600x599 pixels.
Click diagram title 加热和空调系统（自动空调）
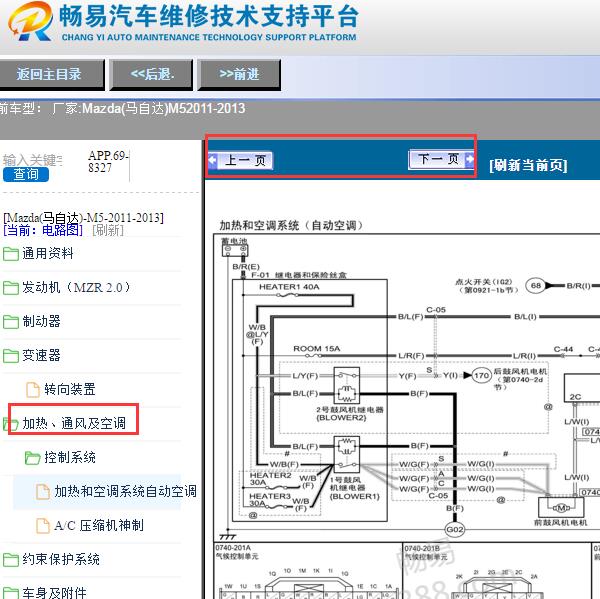coord(291,225)
